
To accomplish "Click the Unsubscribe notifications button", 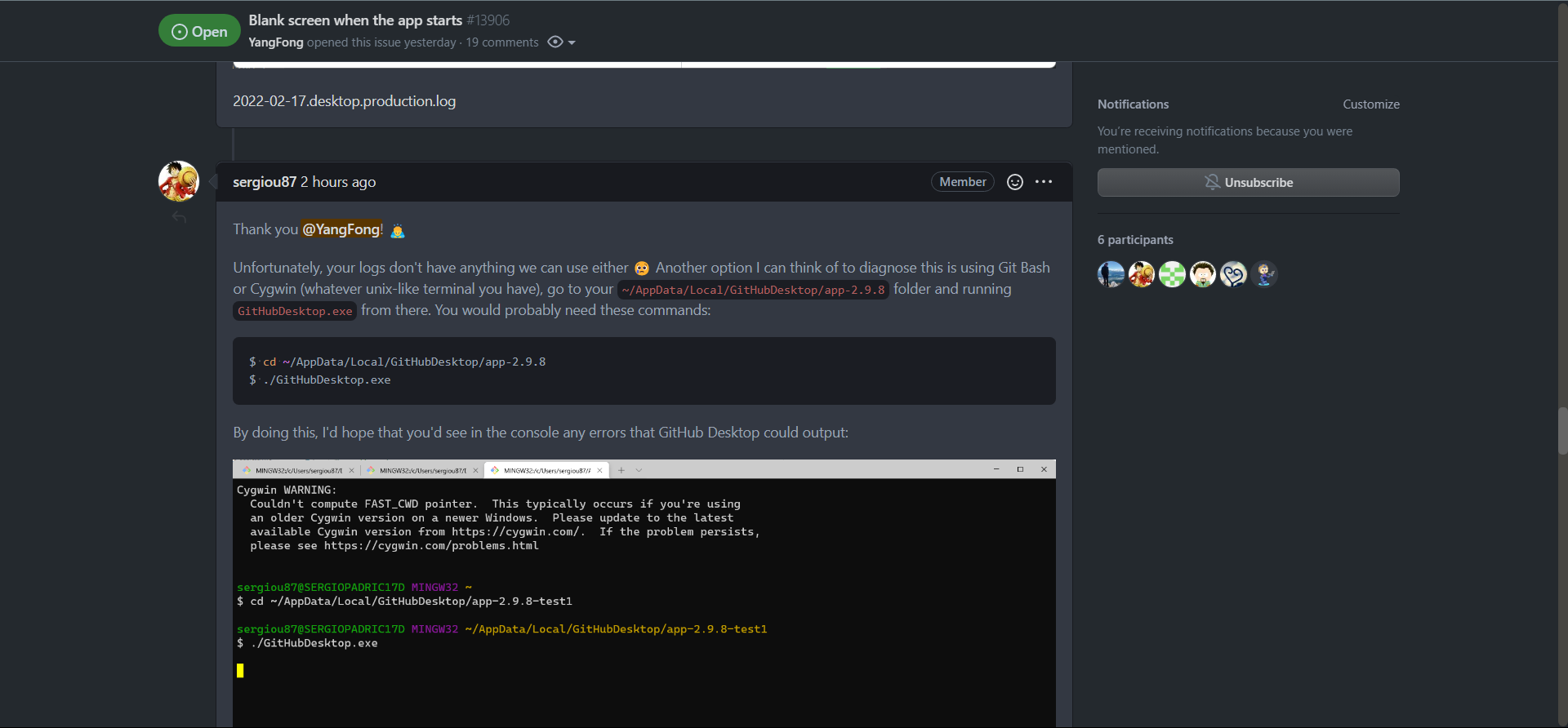I will 1248,183.
